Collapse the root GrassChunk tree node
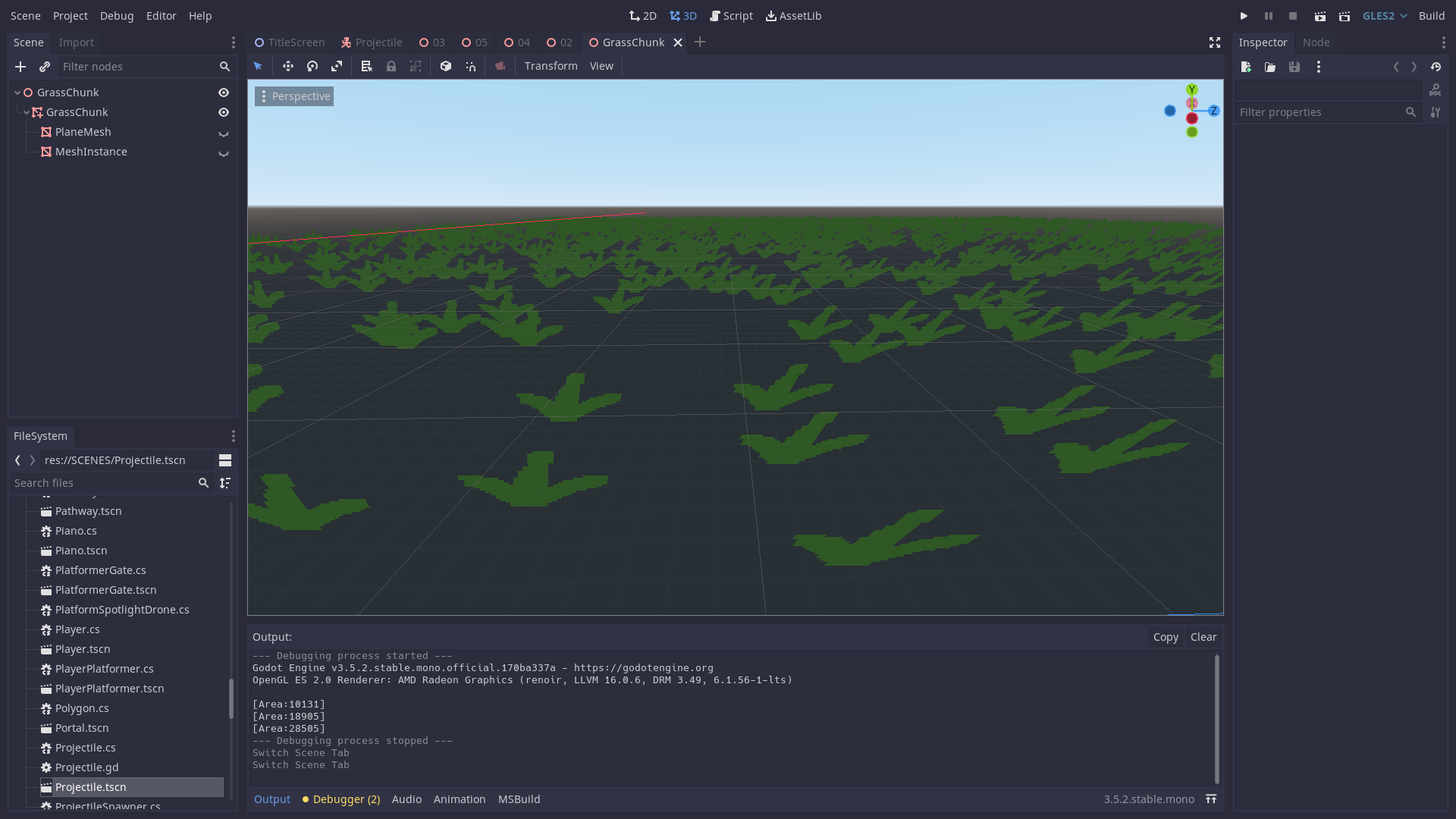Viewport: 1456px width, 819px height. pyautogui.click(x=17, y=93)
